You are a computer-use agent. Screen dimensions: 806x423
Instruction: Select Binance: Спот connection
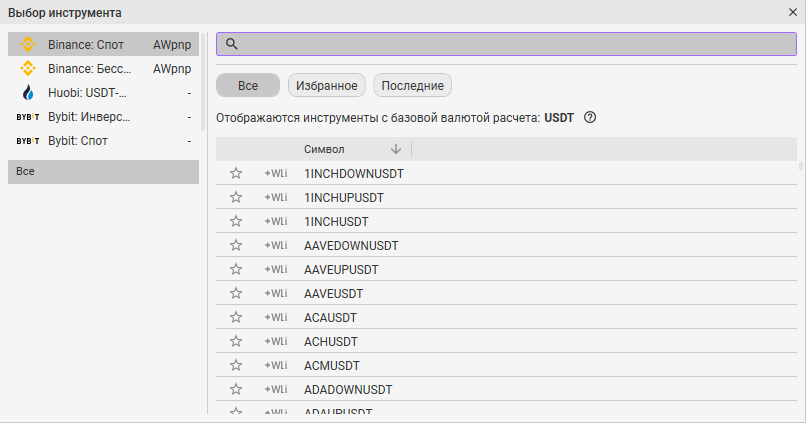coord(103,45)
